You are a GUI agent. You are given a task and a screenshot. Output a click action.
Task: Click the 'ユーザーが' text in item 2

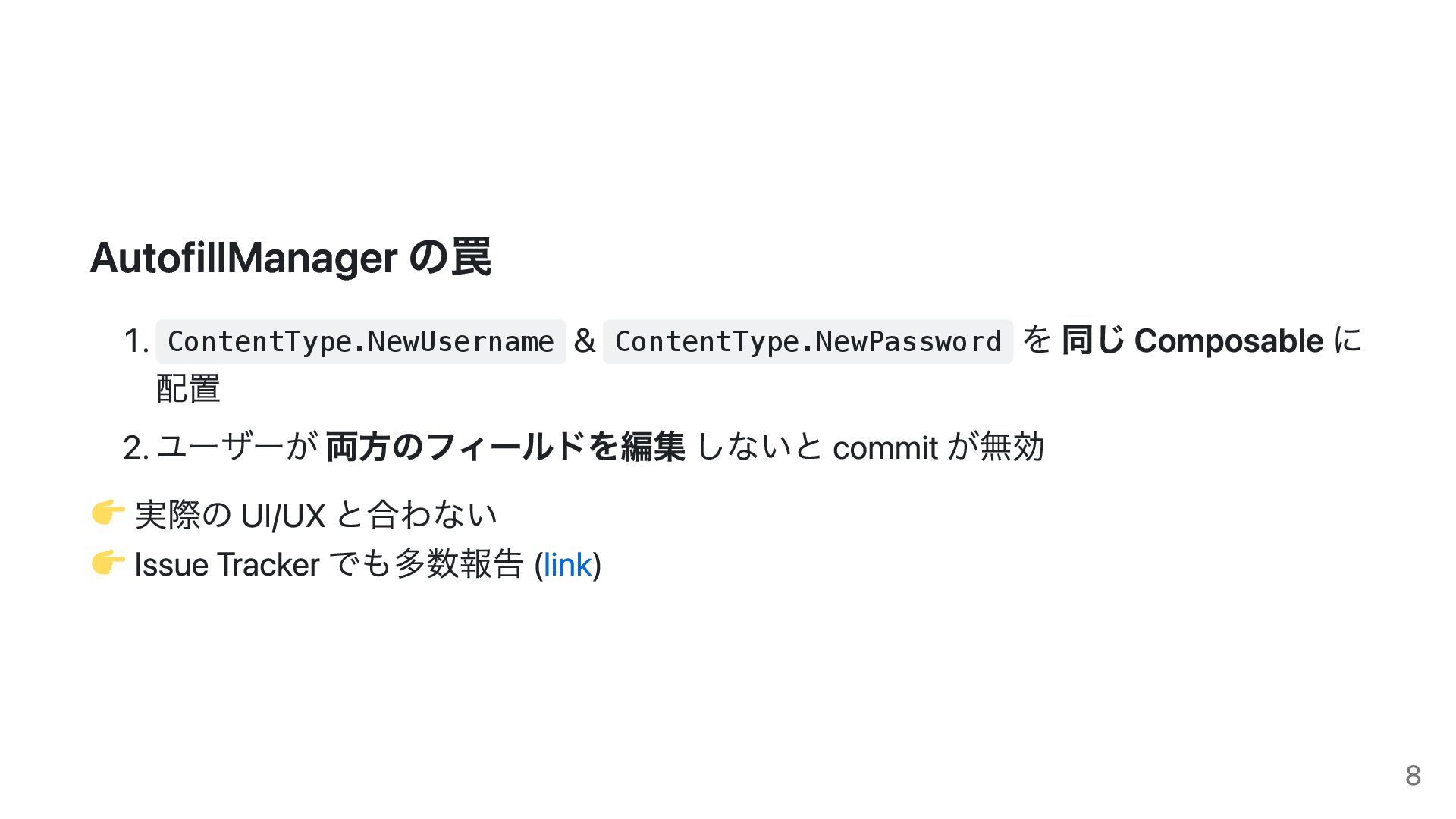(x=237, y=447)
